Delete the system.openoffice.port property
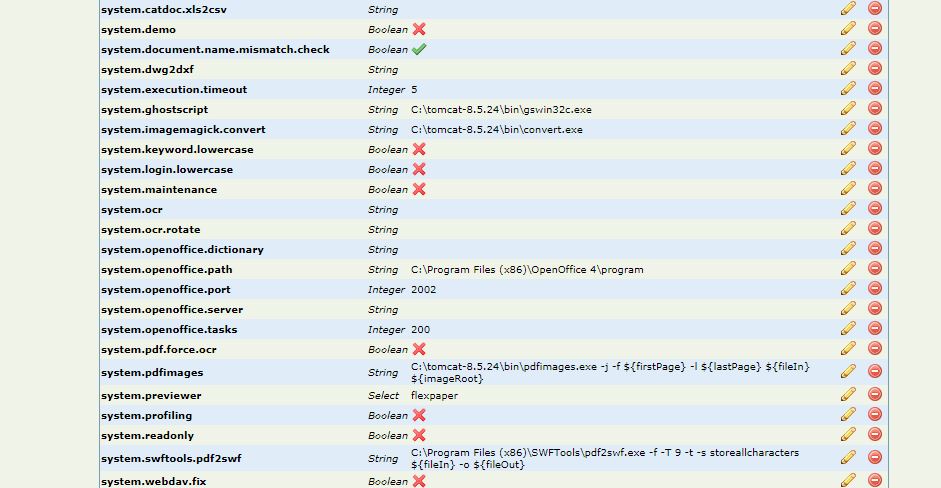 (x=875, y=288)
